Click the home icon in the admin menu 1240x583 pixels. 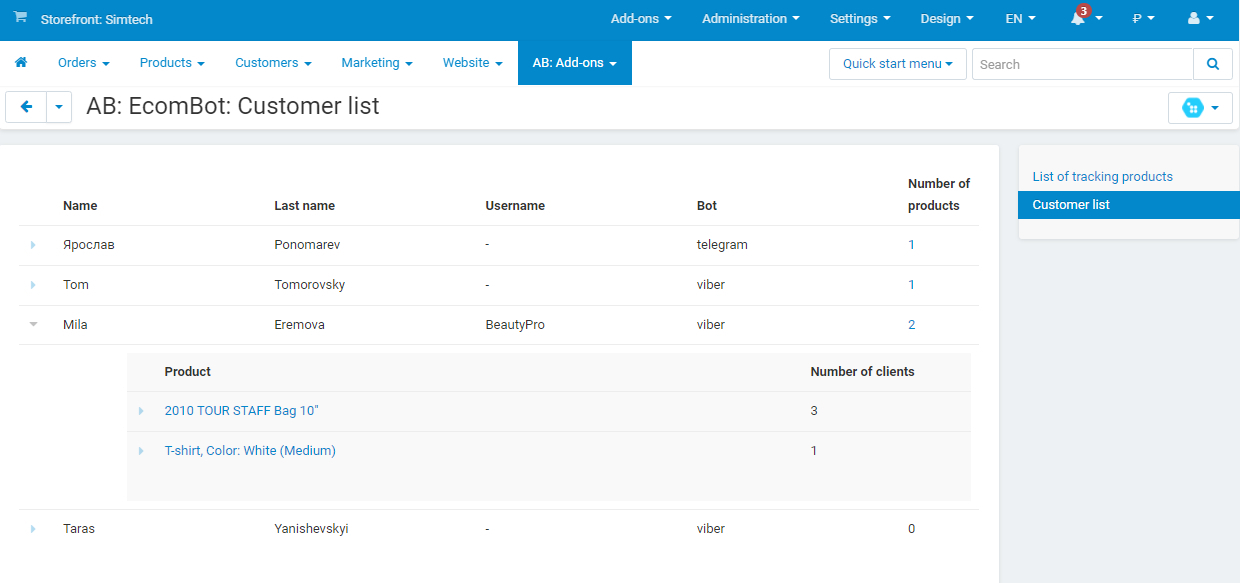pos(21,62)
